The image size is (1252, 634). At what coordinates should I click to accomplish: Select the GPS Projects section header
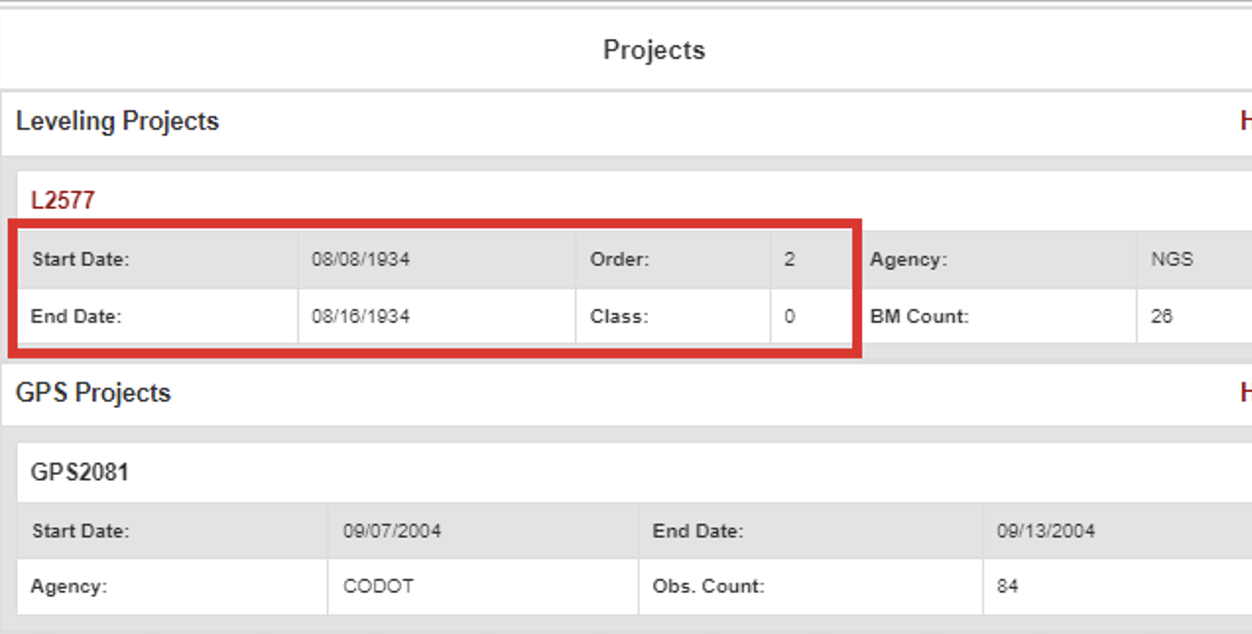(x=93, y=393)
